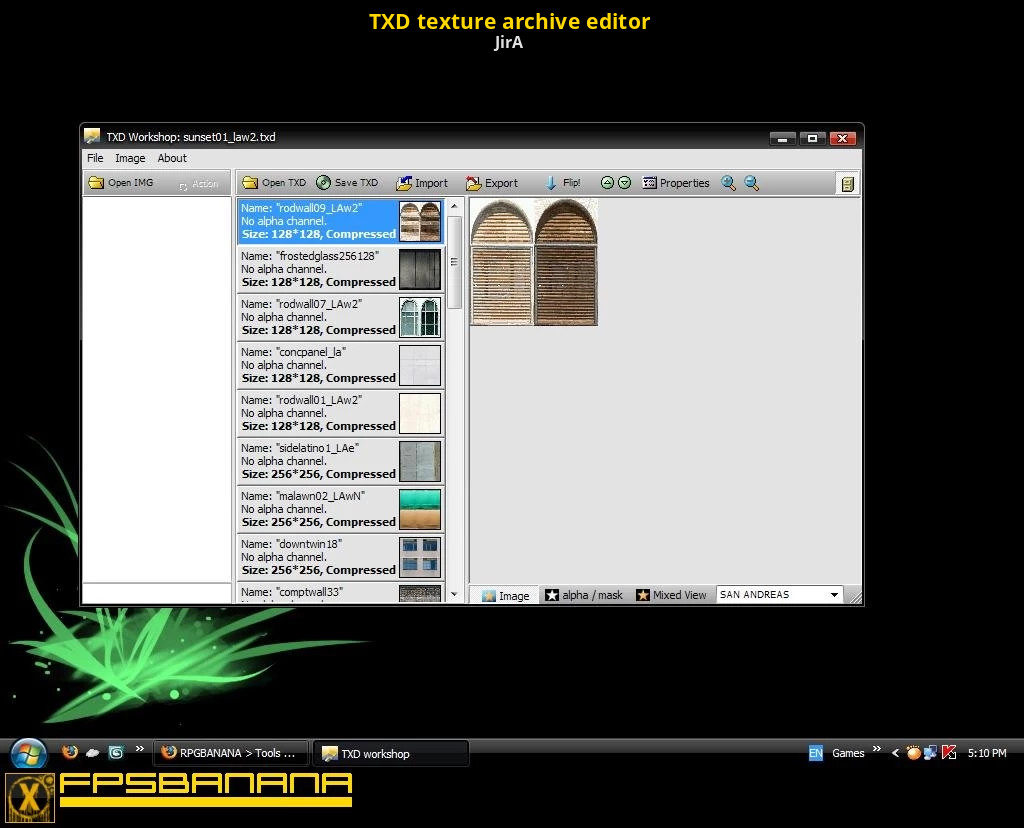Open the About menu

click(x=172, y=158)
